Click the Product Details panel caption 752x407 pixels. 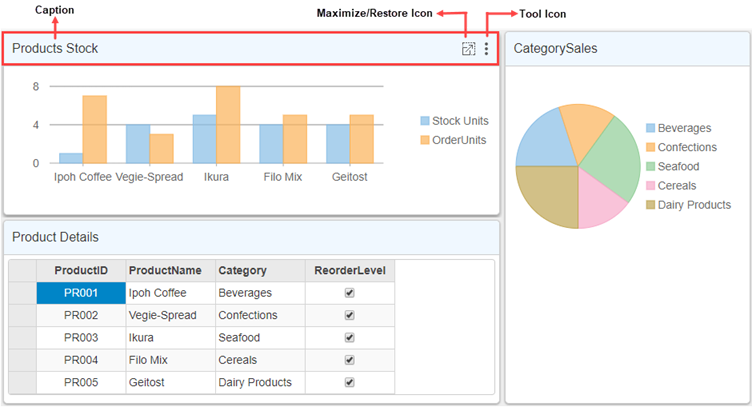pos(55,237)
